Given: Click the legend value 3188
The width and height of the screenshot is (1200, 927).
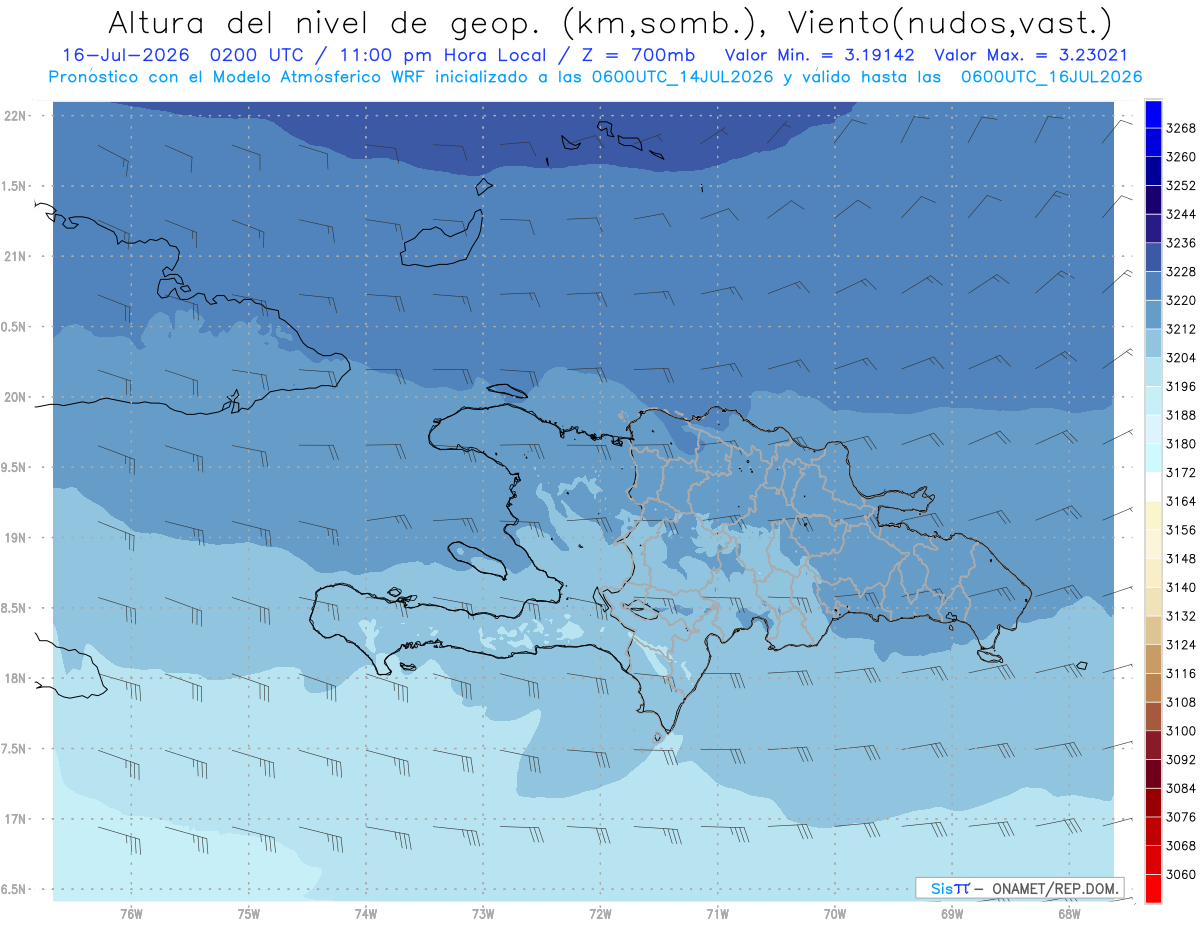Looking at the screenshot, I should pos(1180,415).
